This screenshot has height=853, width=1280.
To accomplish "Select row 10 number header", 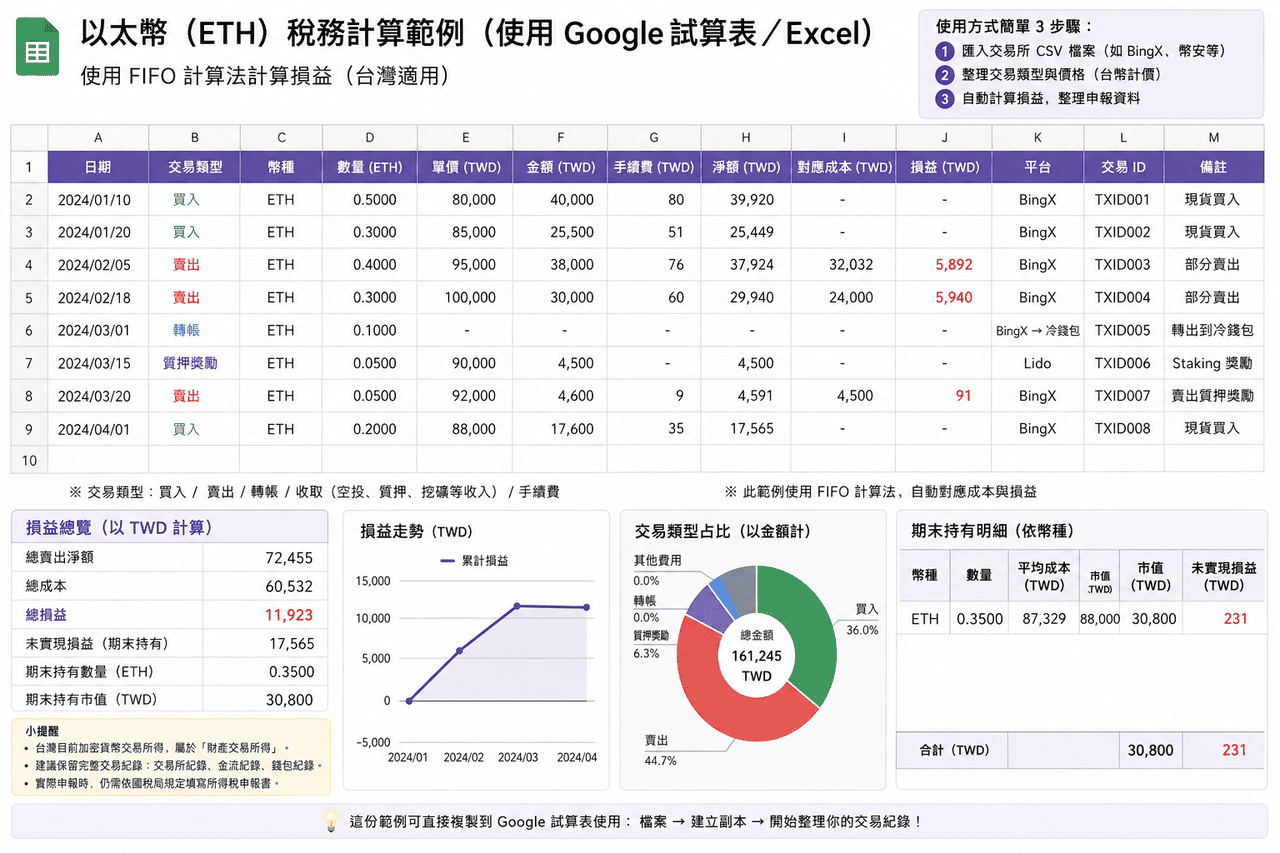I will pyautogui.click(x=29, y=461).
